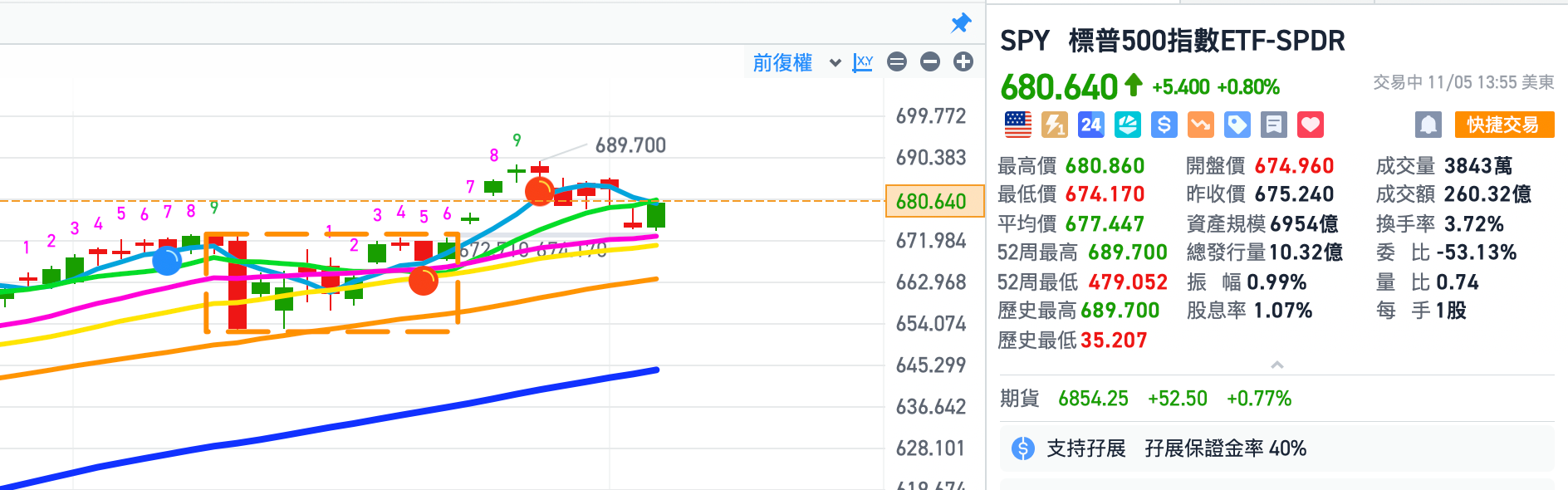Click the US flag market icon
The width and height of the screenshot is (1568, 490).
coord(1018,125)
